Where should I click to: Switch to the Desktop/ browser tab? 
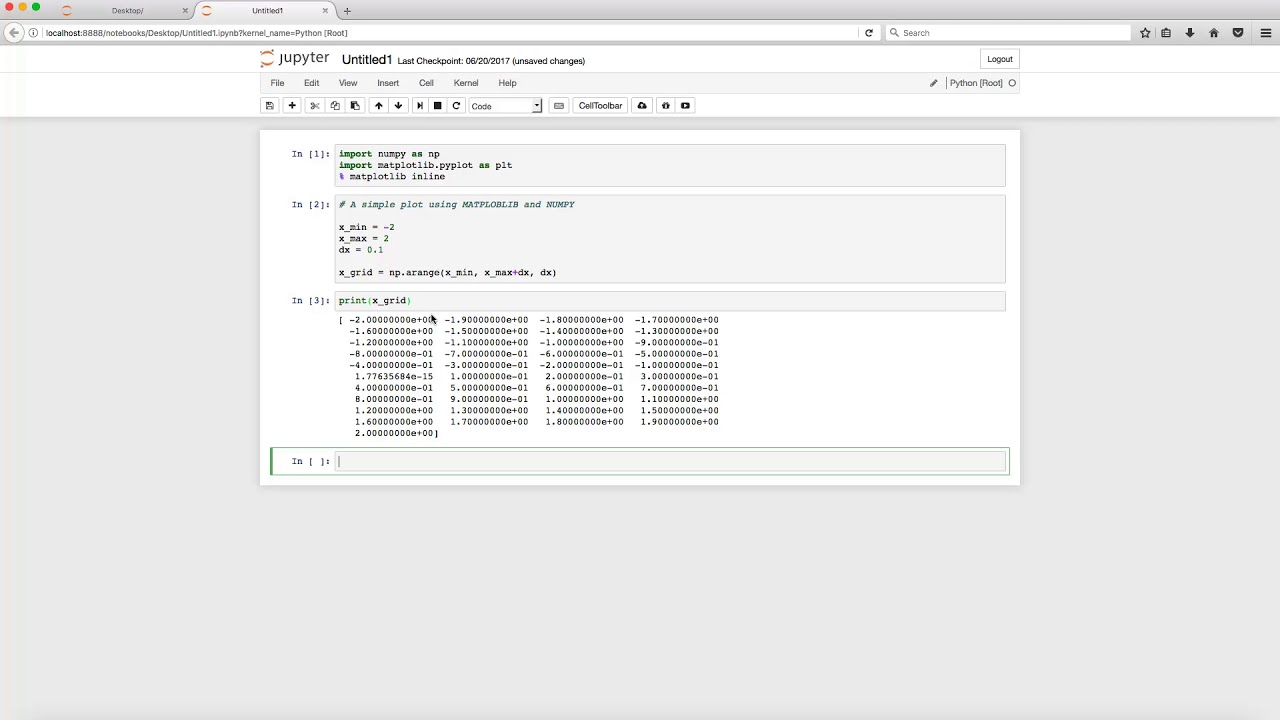[x=126, y=11]
